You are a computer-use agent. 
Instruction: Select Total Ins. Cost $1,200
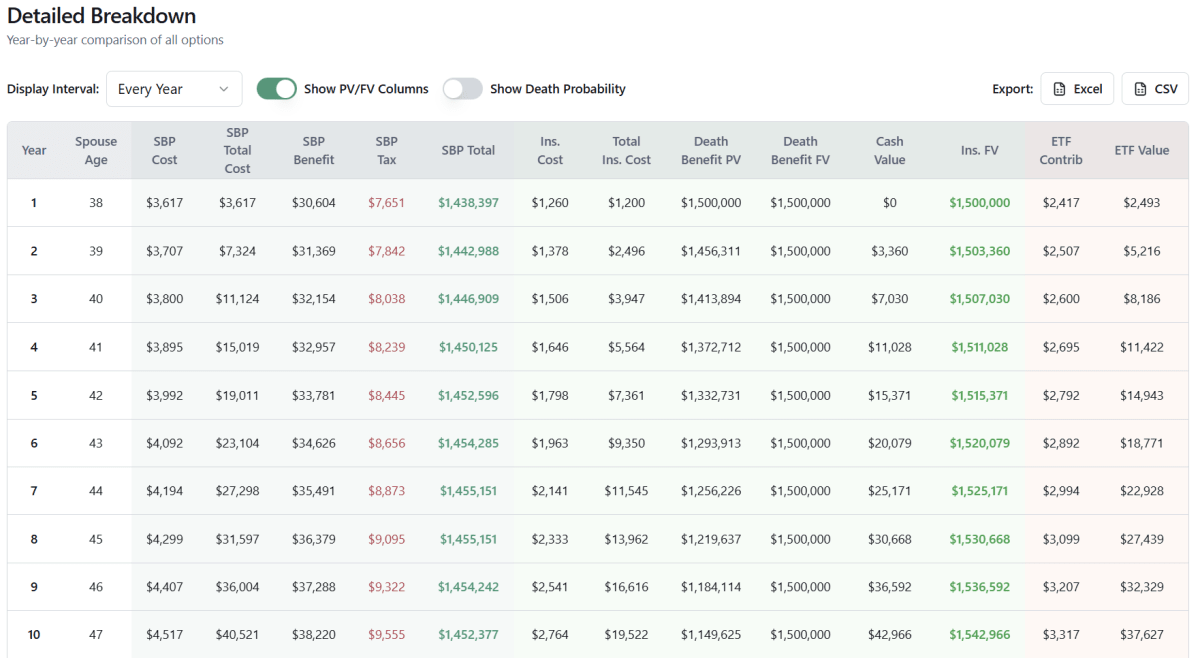[x=627, y=203]
